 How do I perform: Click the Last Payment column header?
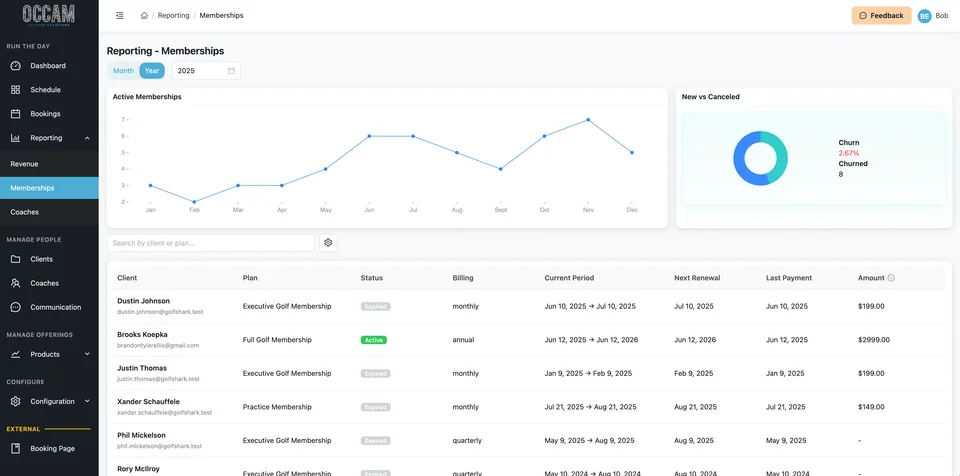coord(789,278)
